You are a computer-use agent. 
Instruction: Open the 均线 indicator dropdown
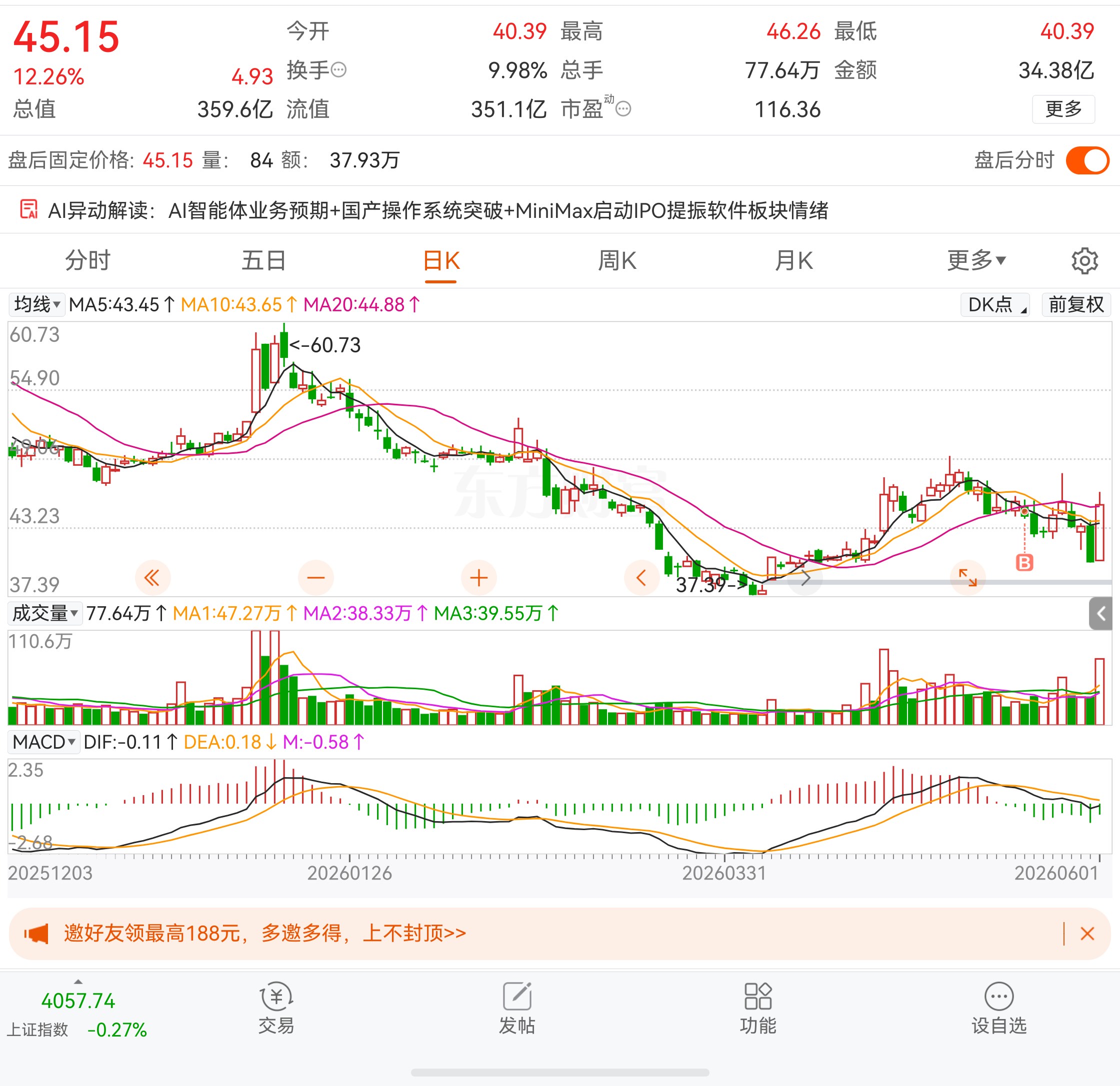point(37,304)
